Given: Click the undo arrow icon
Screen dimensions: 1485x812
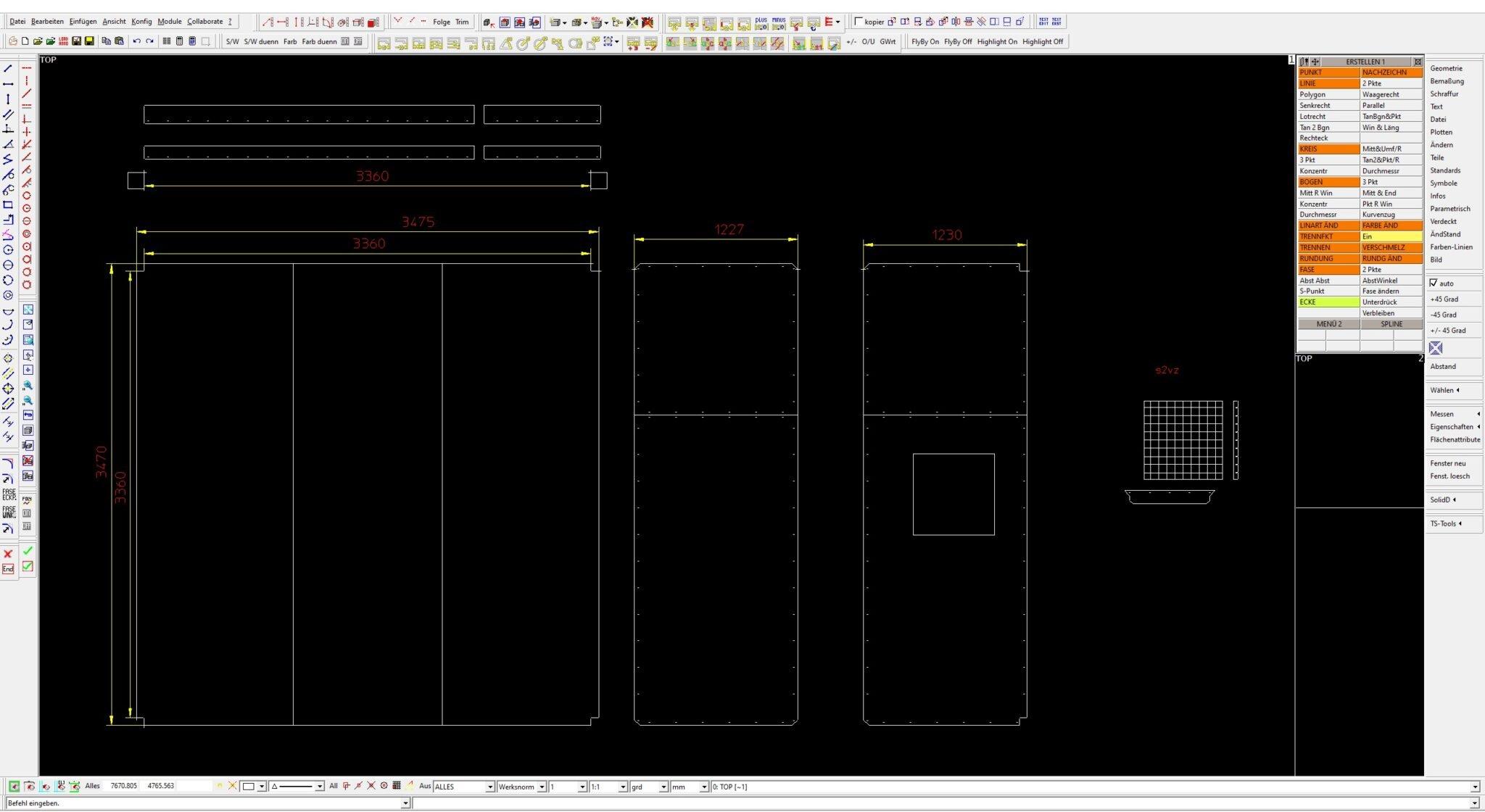Looking at the screenshot, I should coord(136,41).
